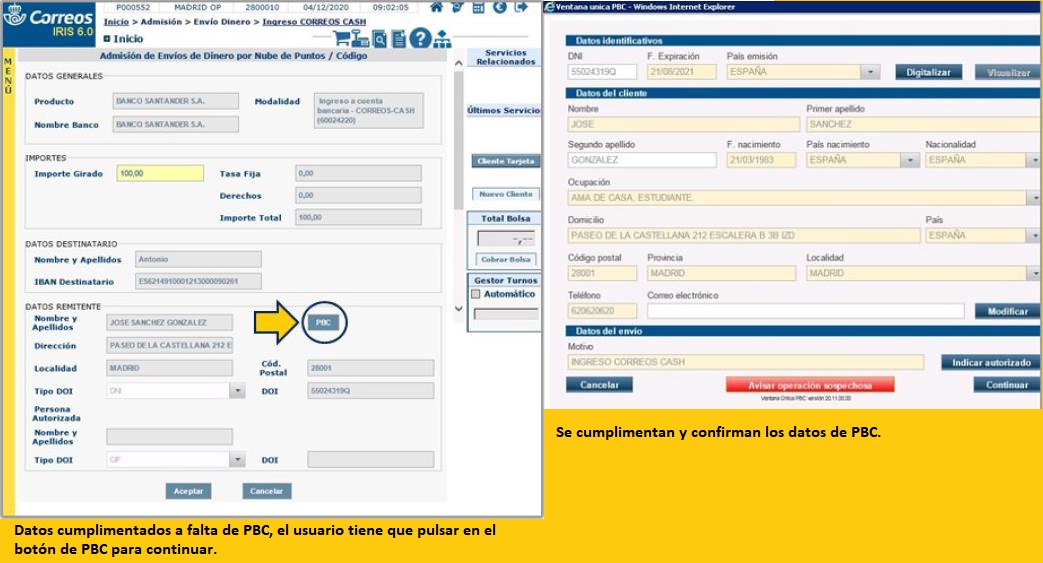Image resolution: width=1043 pixels, height=563 pixels.
Task: Click the Digitalizar button
Action: coord(928,72)
